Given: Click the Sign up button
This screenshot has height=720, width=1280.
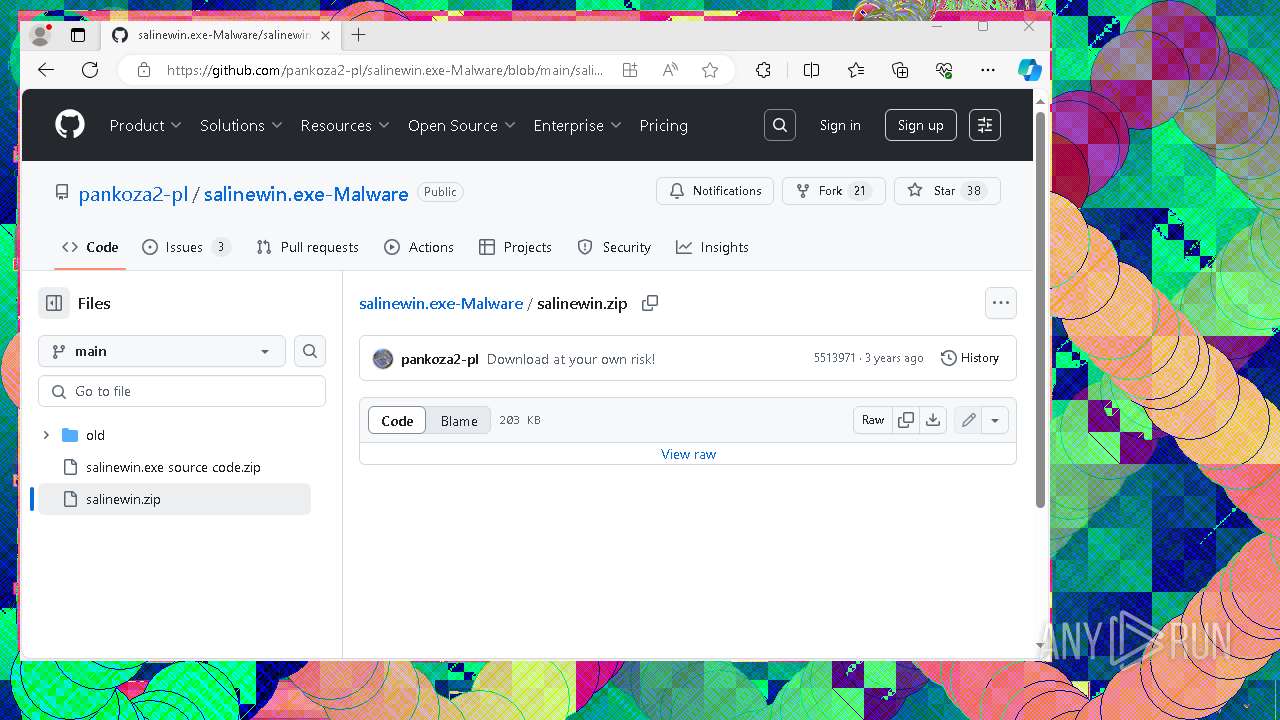Looking at the screenshot, I should 920,125.
